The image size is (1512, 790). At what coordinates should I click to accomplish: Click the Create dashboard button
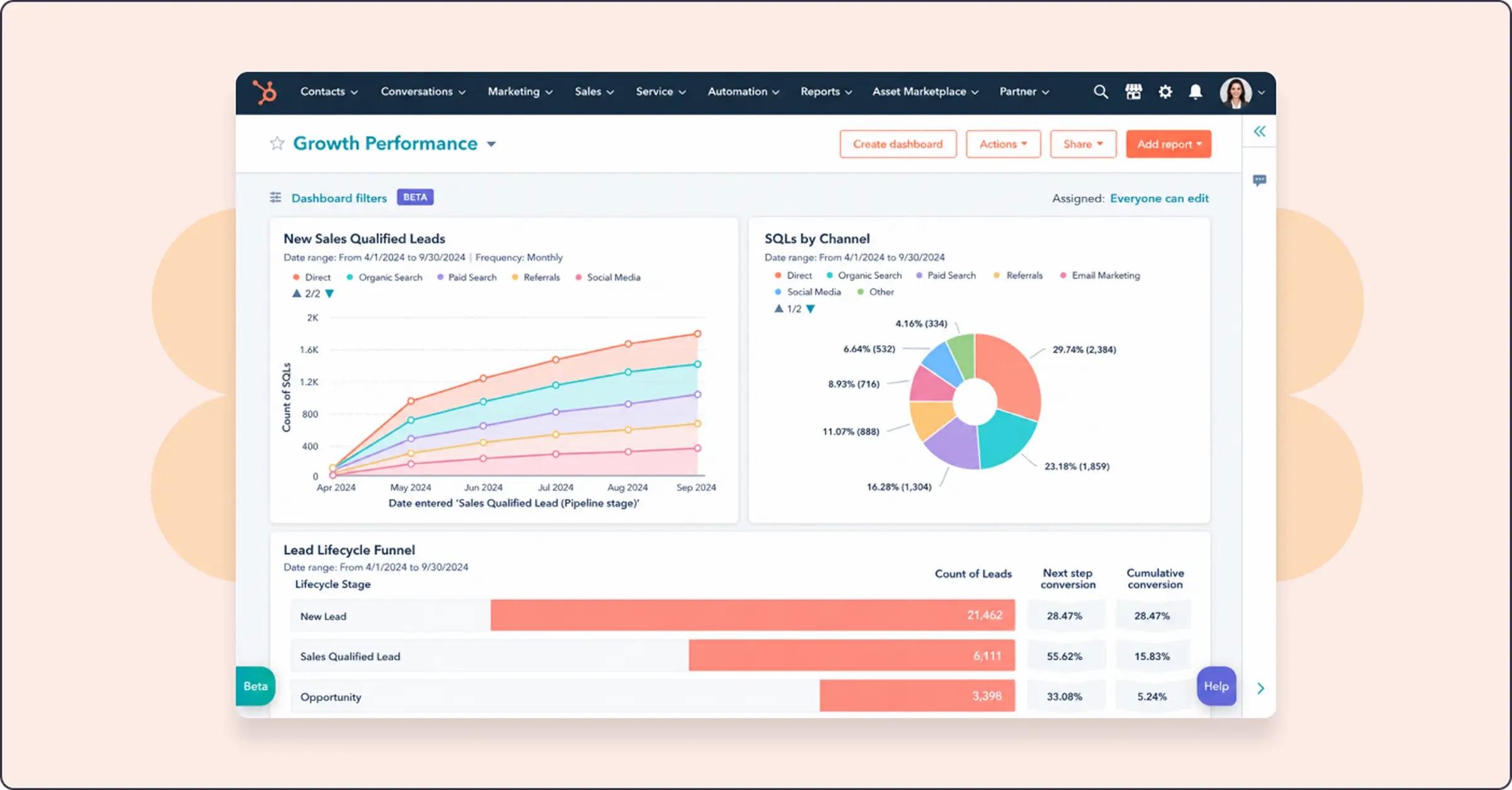pos(898,144)
